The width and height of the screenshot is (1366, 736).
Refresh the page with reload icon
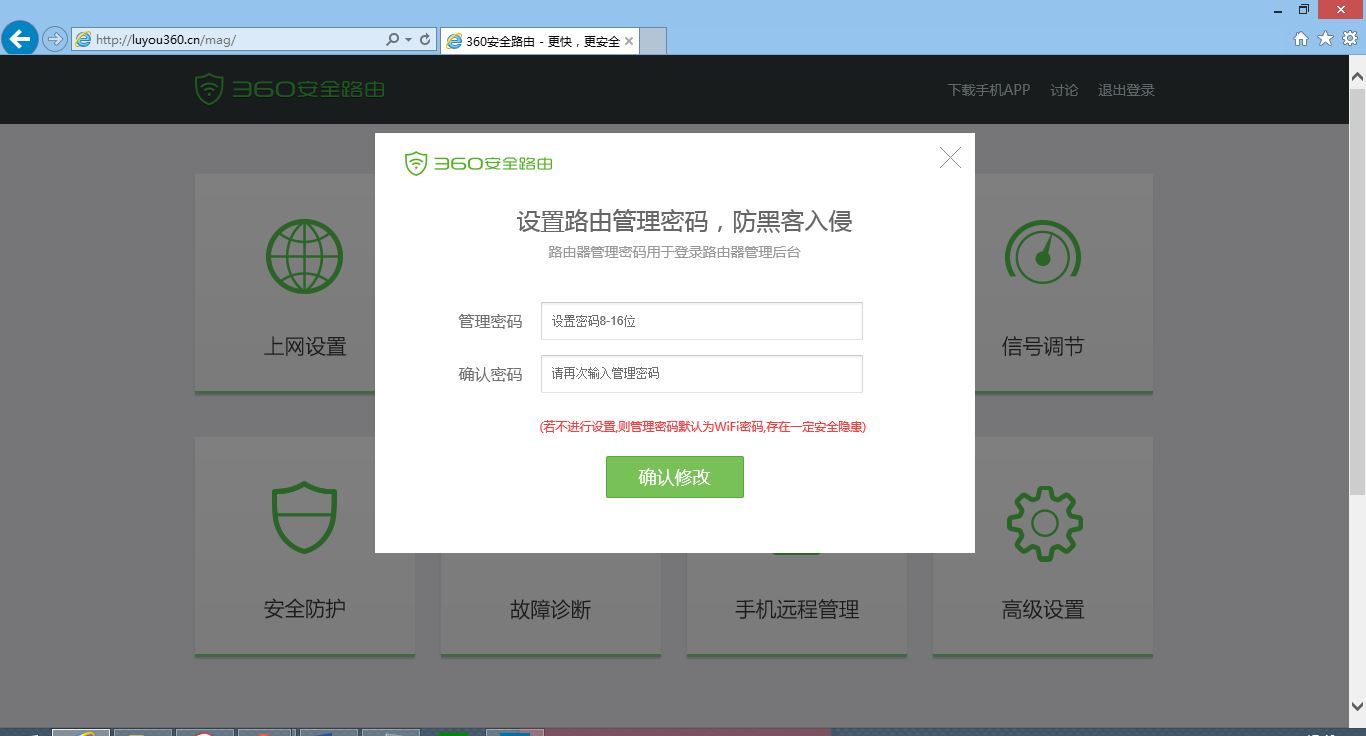425,40
